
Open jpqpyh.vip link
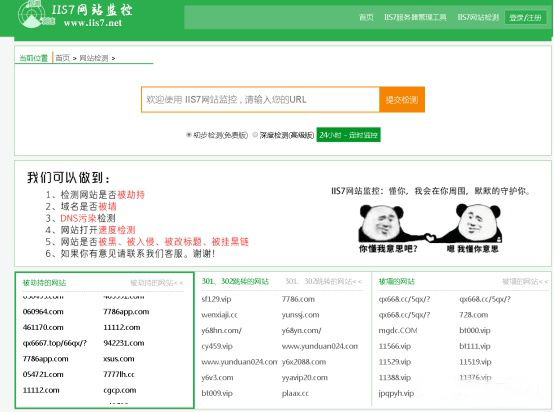(x=396, y=393)
